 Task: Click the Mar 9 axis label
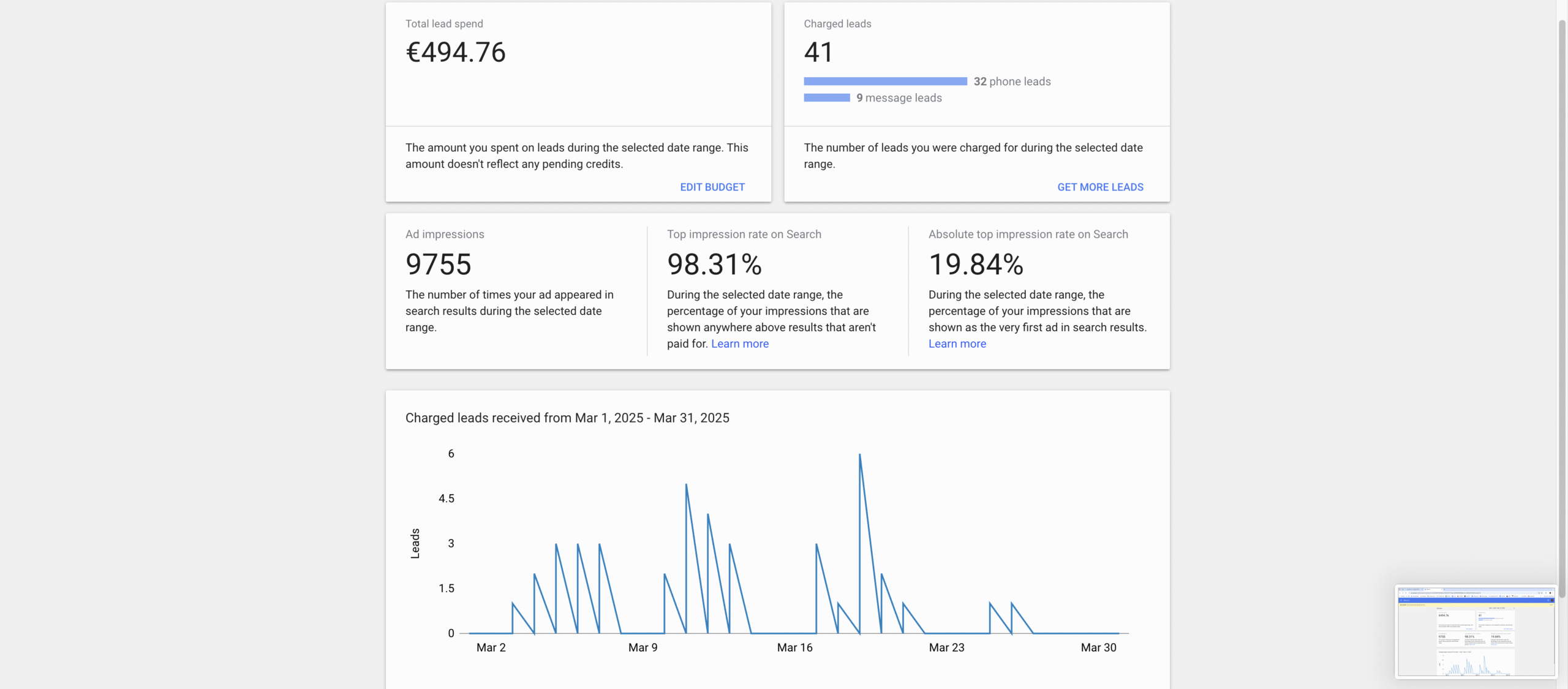tap(643, 647)
